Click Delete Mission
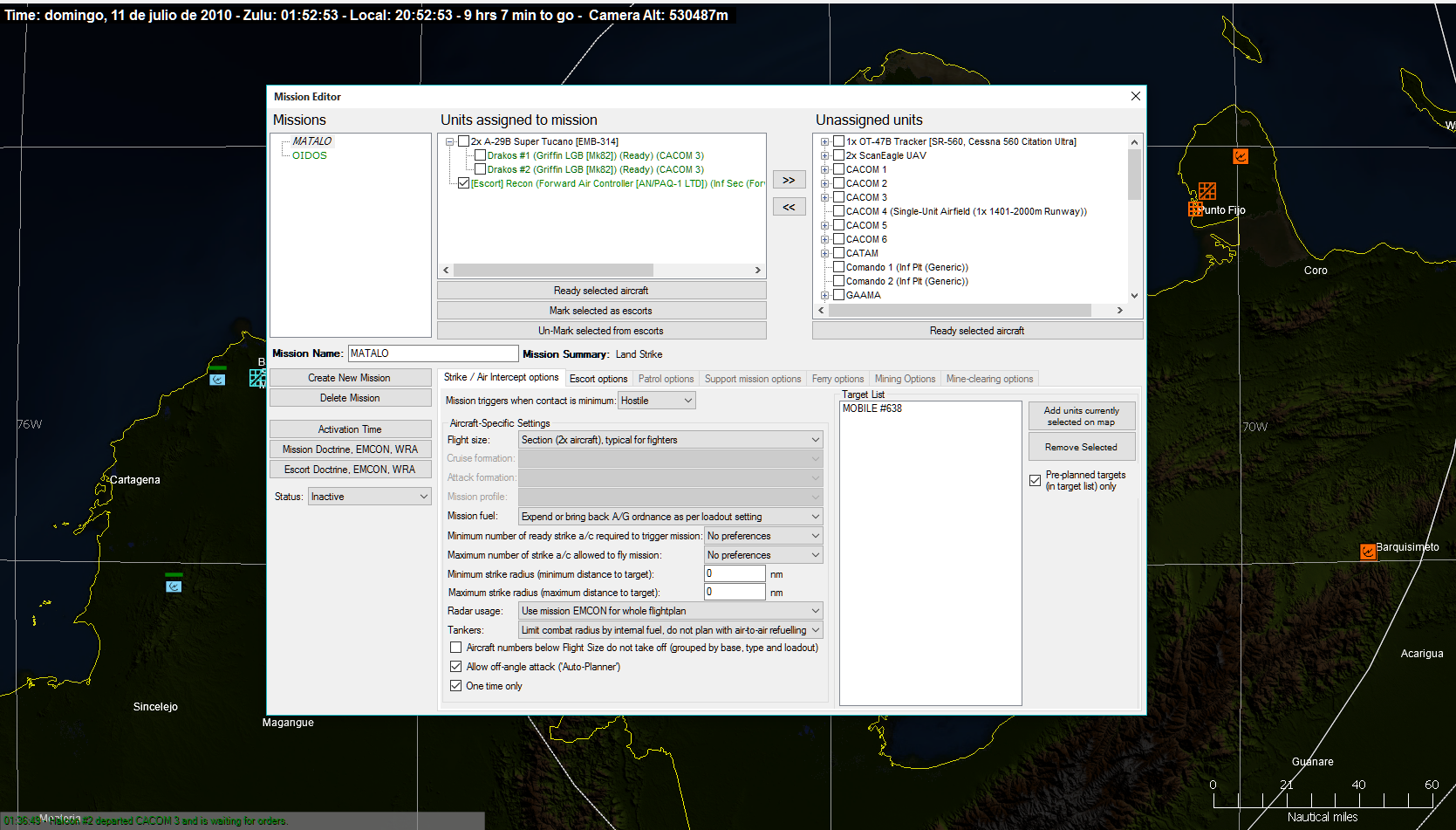The width and height of the screenshot is (1456, 830). 350,398
